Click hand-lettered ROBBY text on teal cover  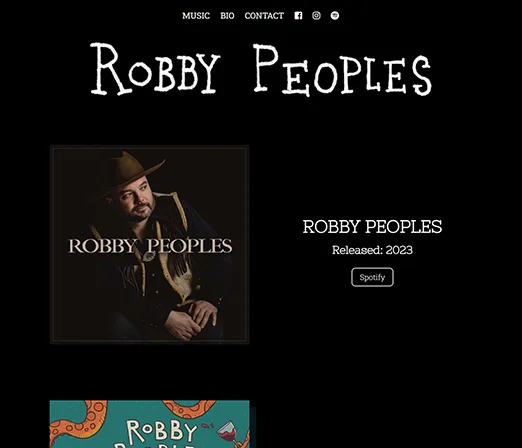point(162,431)
